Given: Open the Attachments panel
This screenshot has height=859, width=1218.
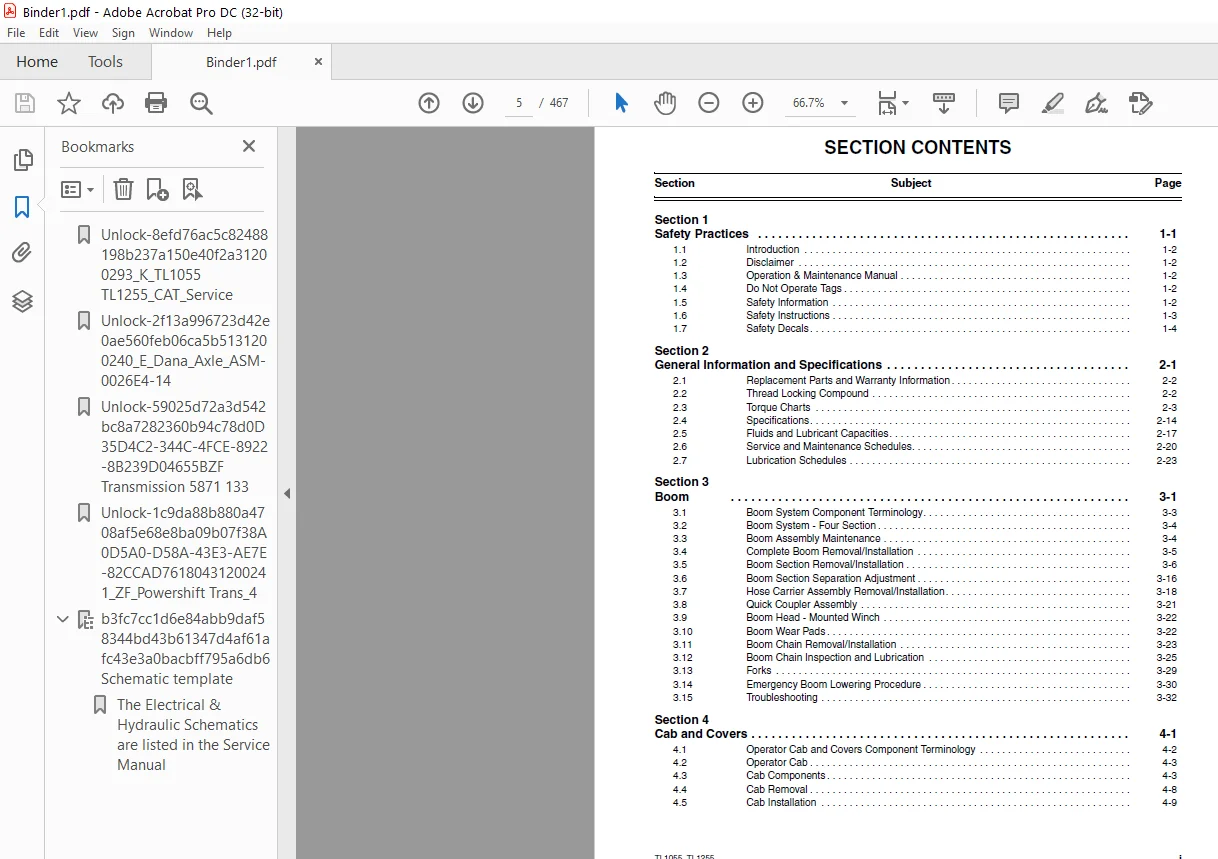Looking at the screenshot, I should click(x=22, y=254).
